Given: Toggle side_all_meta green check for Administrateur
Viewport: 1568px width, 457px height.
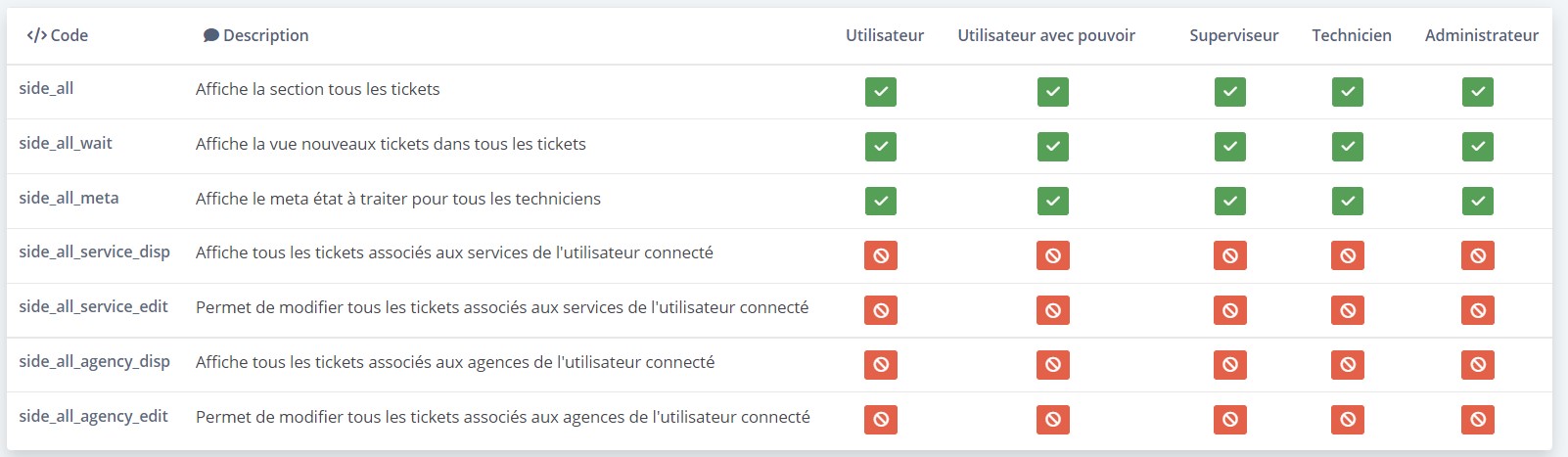Looking at the screenshot, I should (x=1478, y=202).
